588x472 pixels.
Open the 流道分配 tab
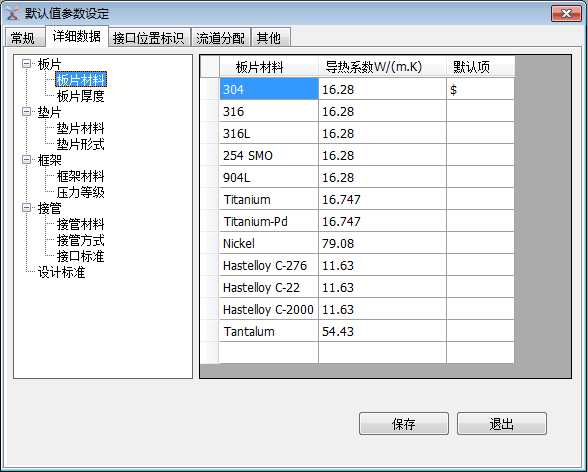[x=220, y=38]
